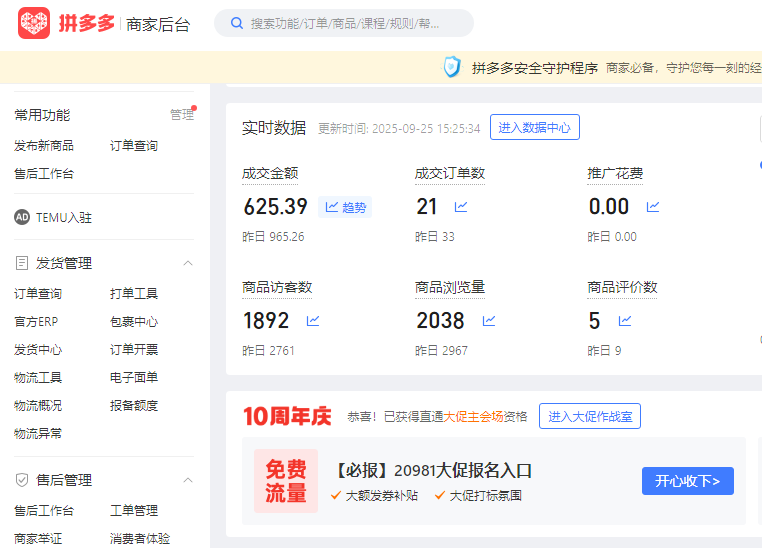
Task: Open trend chart icon for 推广花费
Action: point(653,207)
